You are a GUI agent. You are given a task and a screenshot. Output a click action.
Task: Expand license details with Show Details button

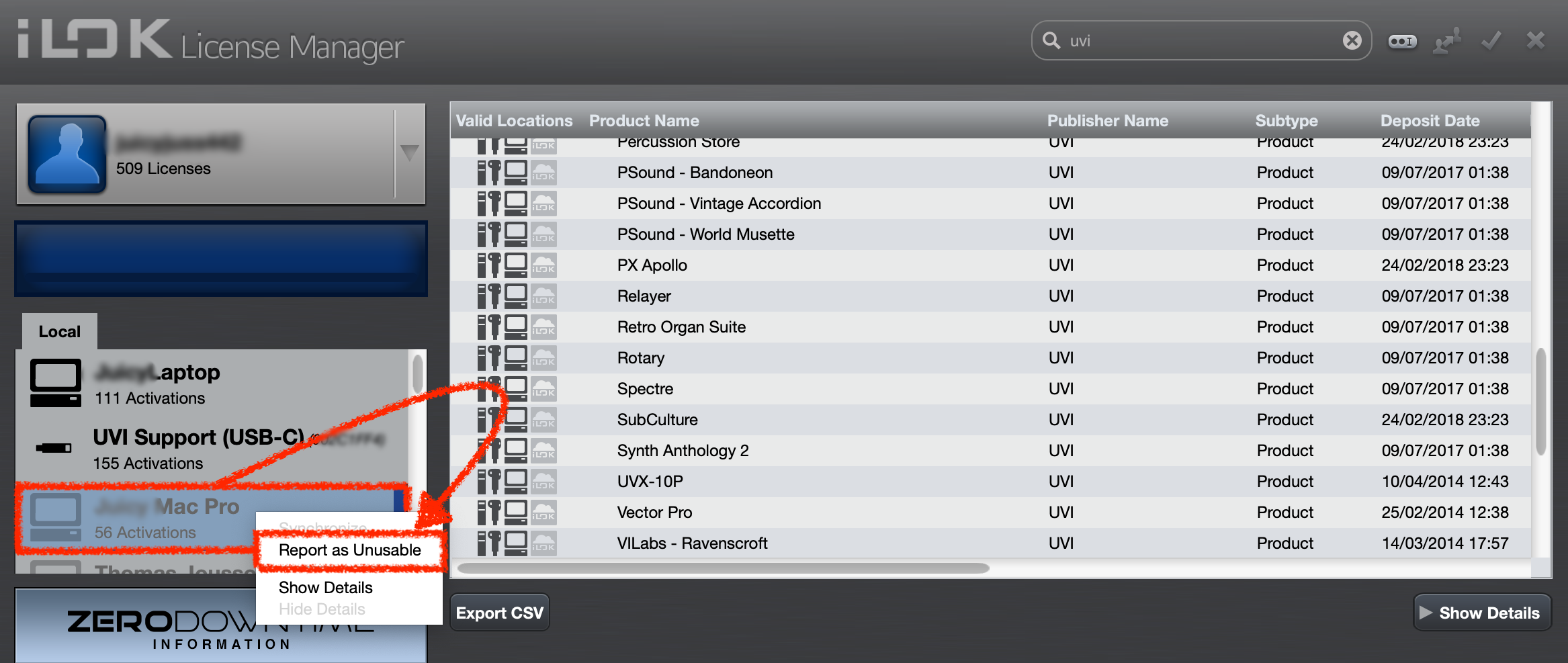tap(1482, 613)
